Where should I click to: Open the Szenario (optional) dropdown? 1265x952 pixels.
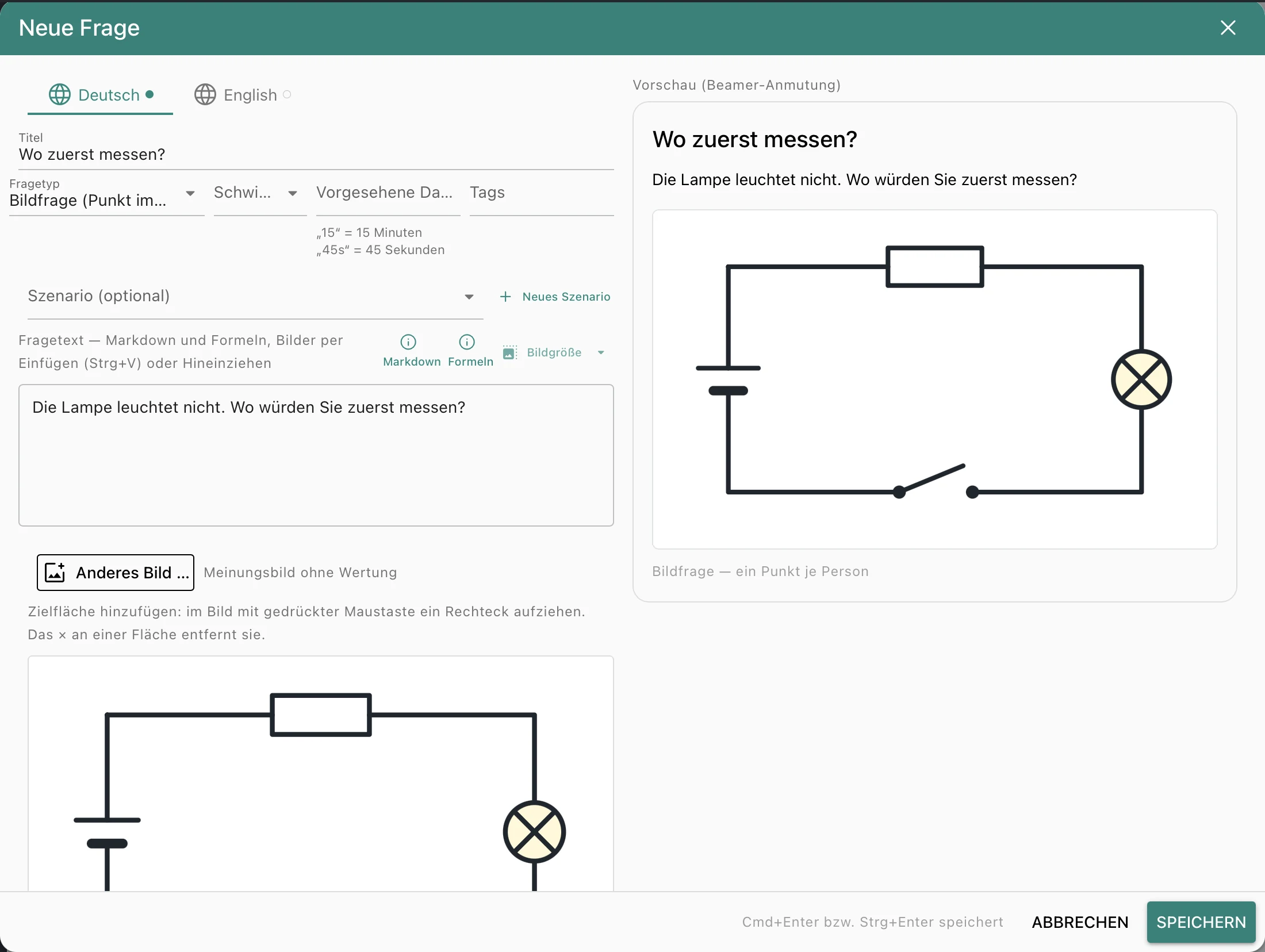click(x=255, y=297)
